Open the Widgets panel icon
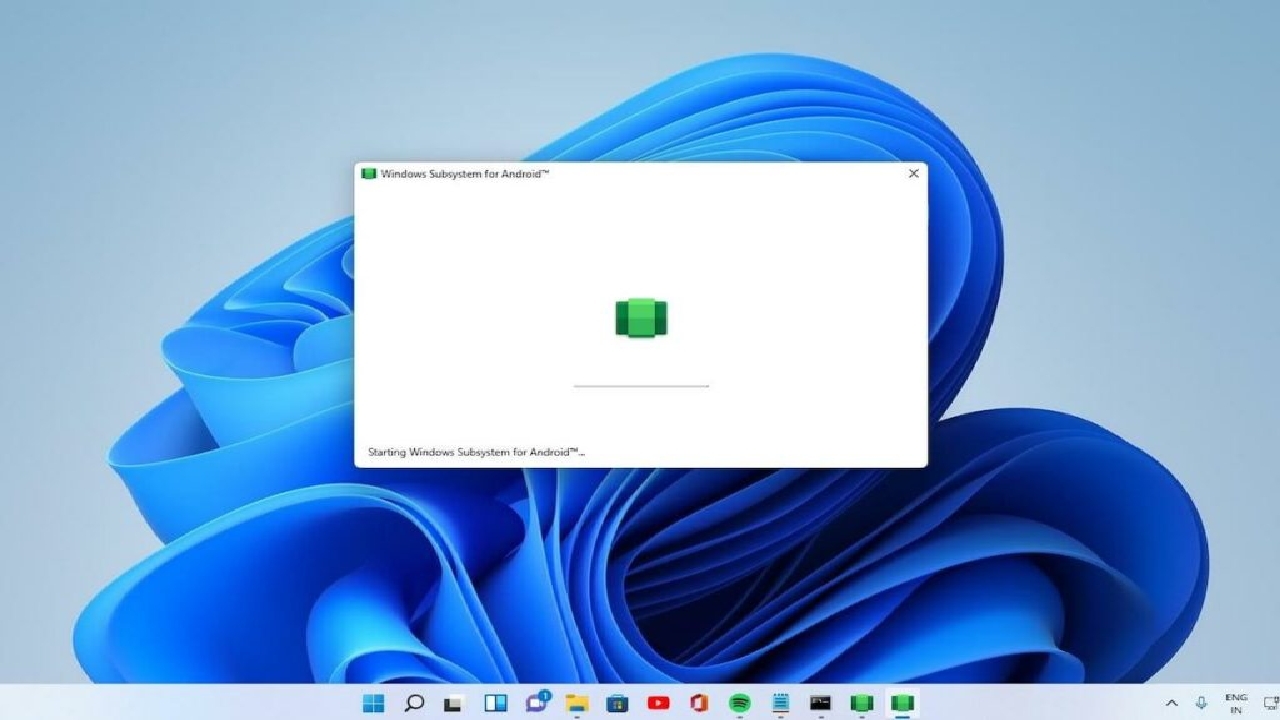Image resolution: width=1280 pixels, height=720 pixels. tap(495, 703)
